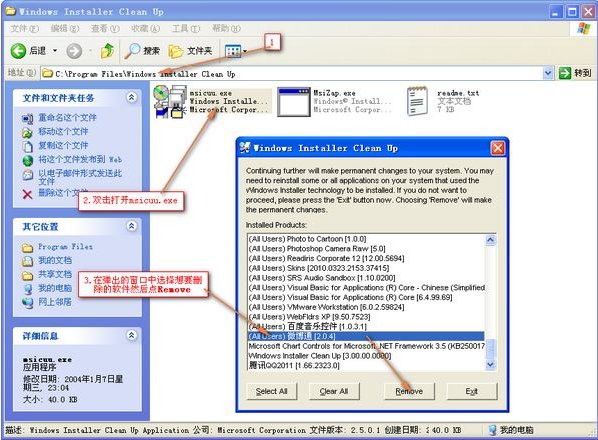Go up one folder level icon
The height and width of the screenshot is (440, 598).
pyautogui.click(x=108, y=51)
